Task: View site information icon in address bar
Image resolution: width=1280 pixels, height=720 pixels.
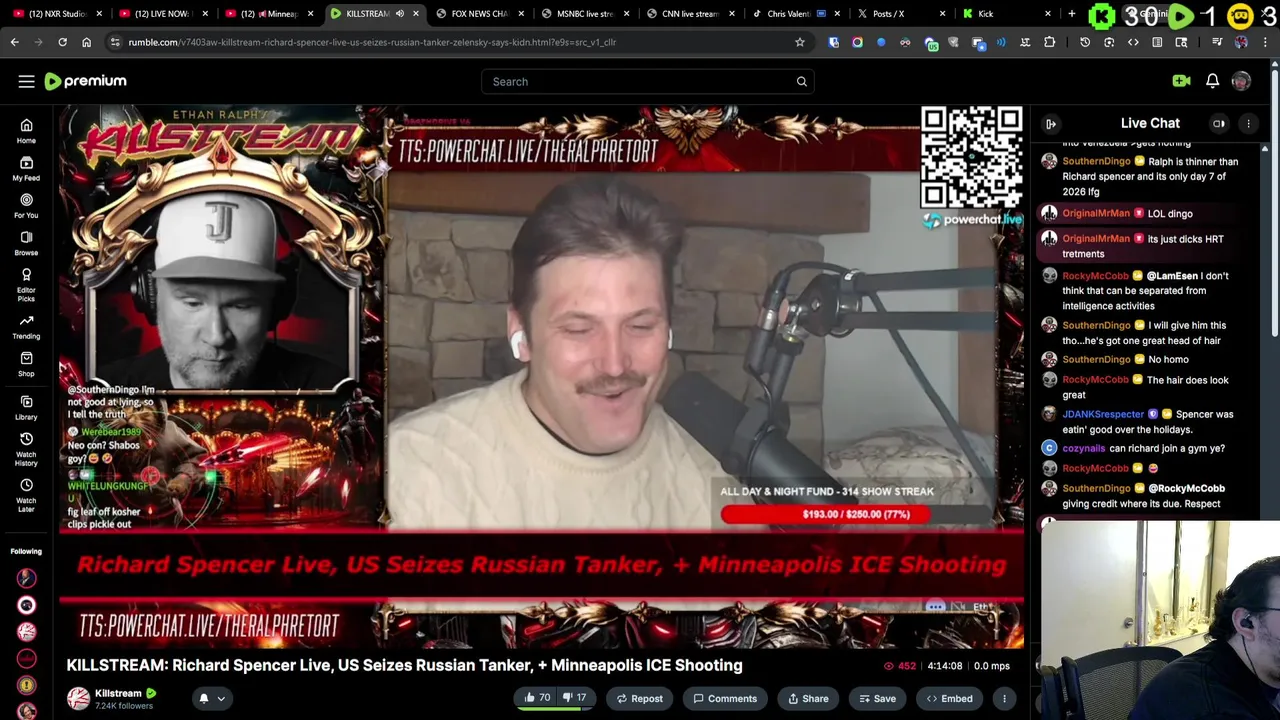Action: (x=115, y=42)
